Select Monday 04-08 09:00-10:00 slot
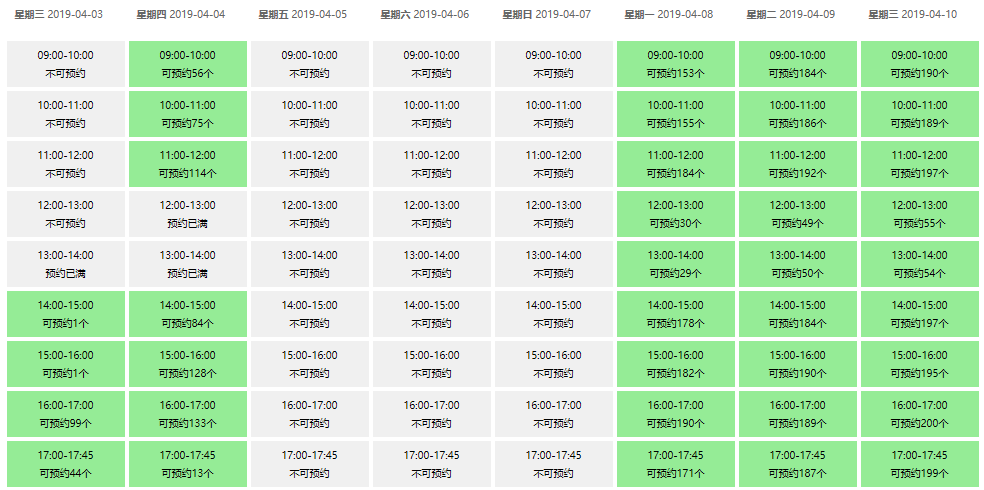Image resolution: width=984 pixels, height=490 pixels. point(676,64)
